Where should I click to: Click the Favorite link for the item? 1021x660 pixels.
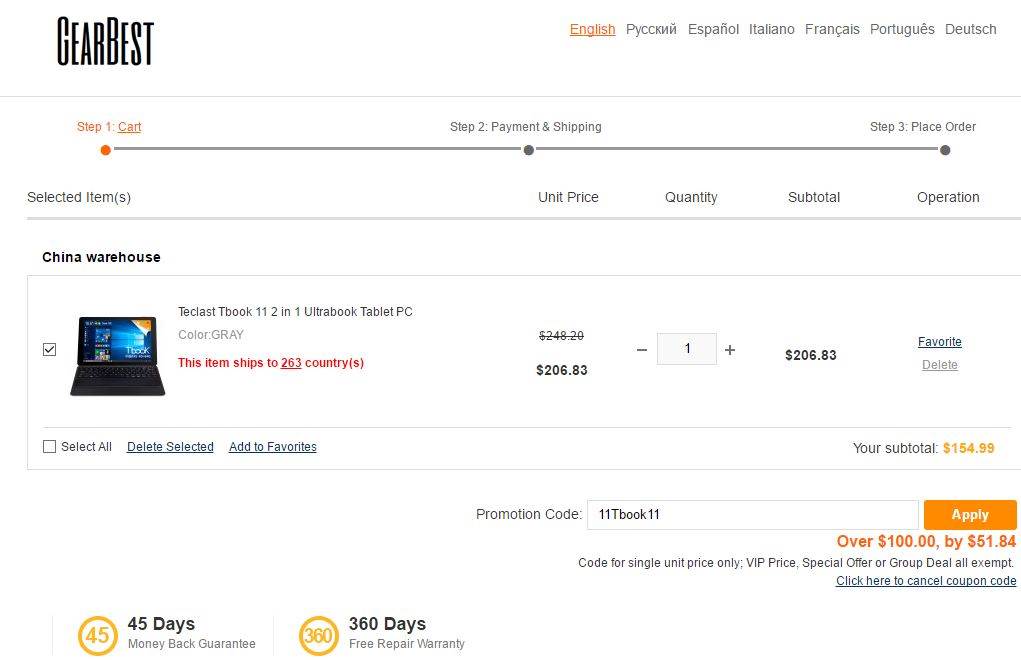[939, 342]
